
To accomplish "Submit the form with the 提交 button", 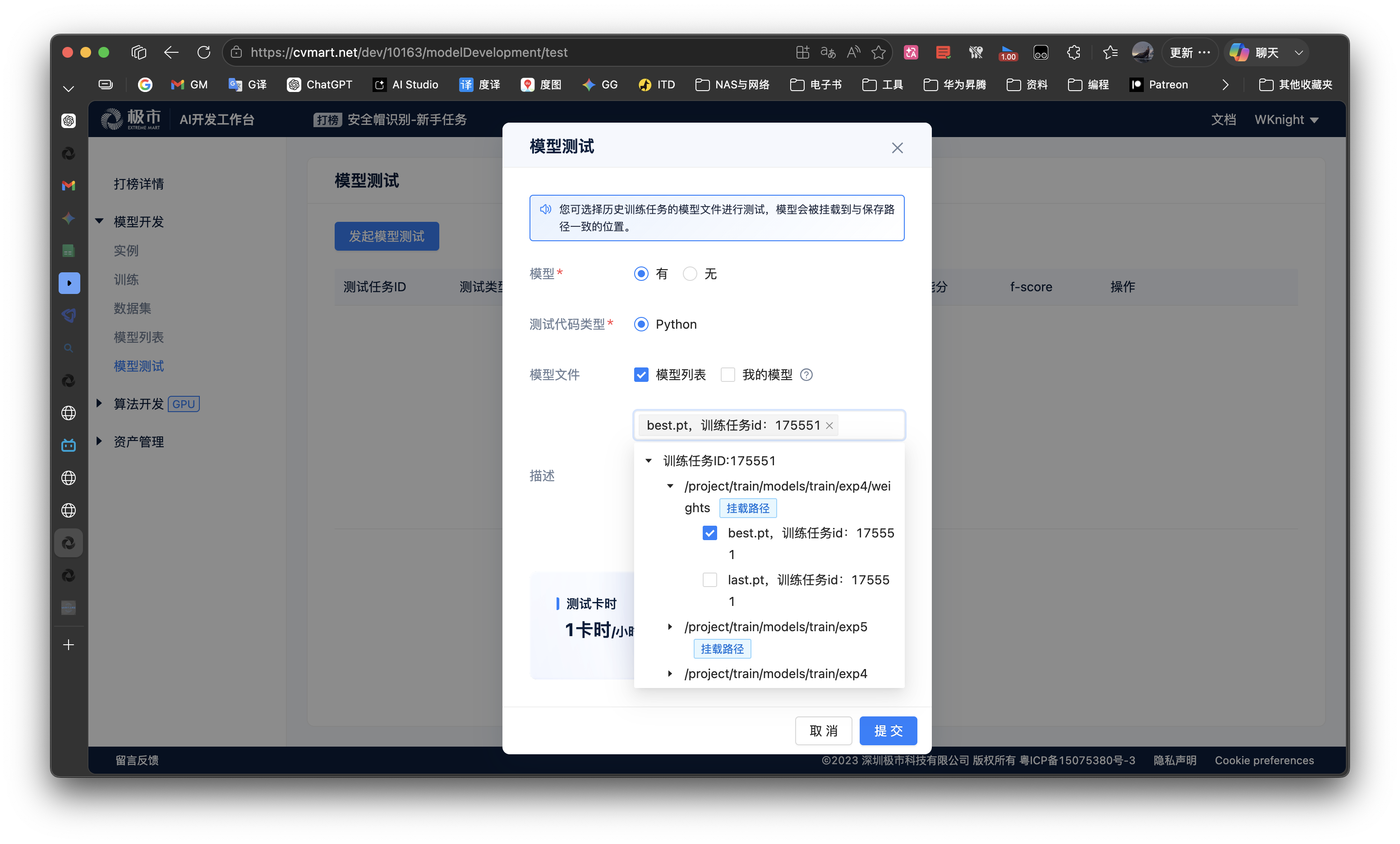I will tap(888, 730).
